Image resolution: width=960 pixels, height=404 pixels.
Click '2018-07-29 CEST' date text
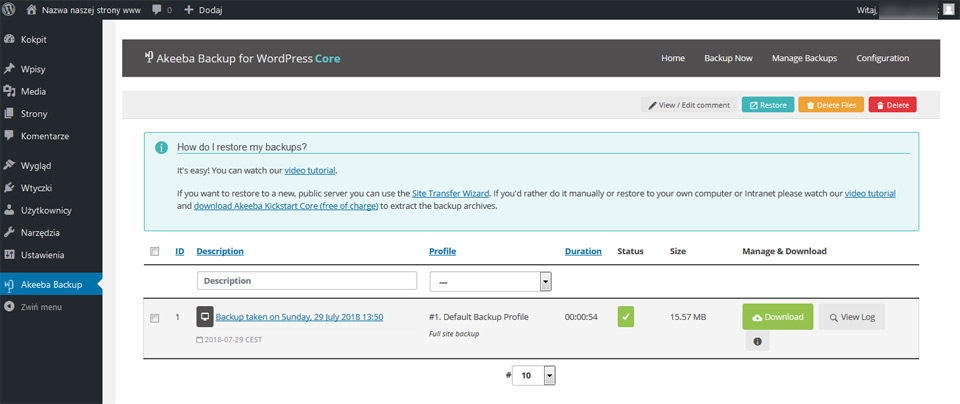click(x=233, y=339)
